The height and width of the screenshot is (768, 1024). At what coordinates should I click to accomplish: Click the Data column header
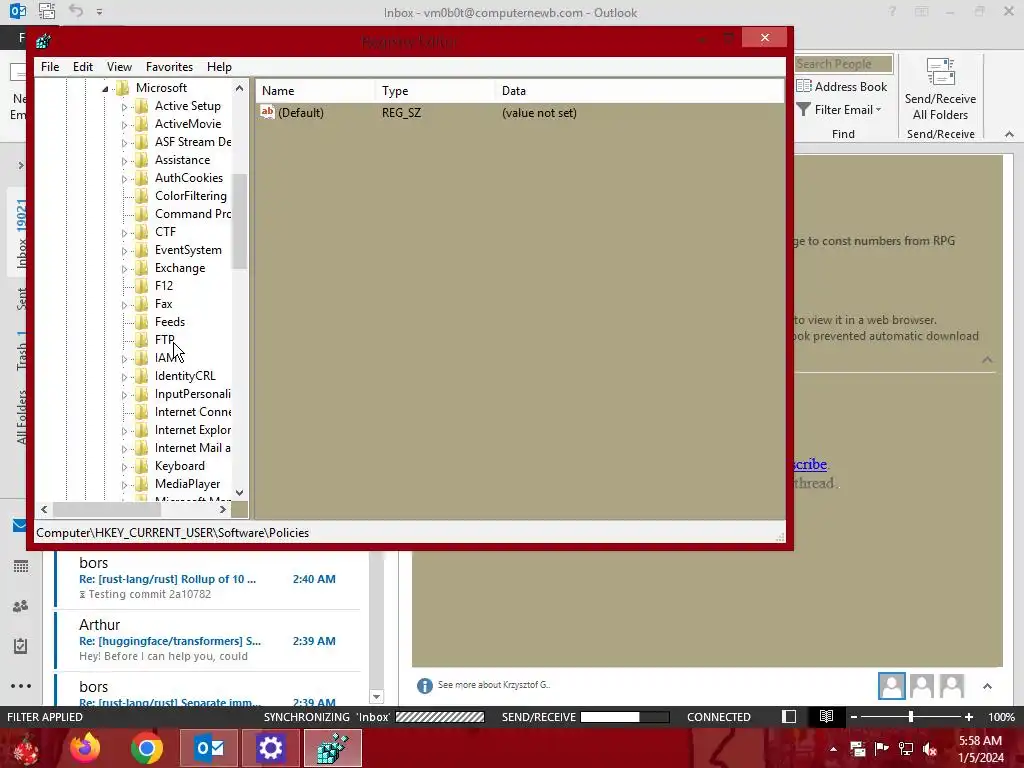(639, 91)
